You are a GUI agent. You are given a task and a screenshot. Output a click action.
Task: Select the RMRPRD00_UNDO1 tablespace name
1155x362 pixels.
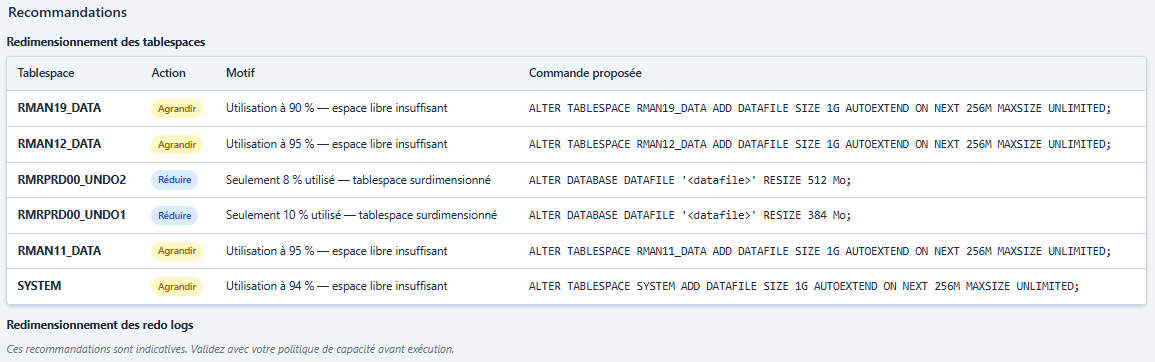coord(72,215)
